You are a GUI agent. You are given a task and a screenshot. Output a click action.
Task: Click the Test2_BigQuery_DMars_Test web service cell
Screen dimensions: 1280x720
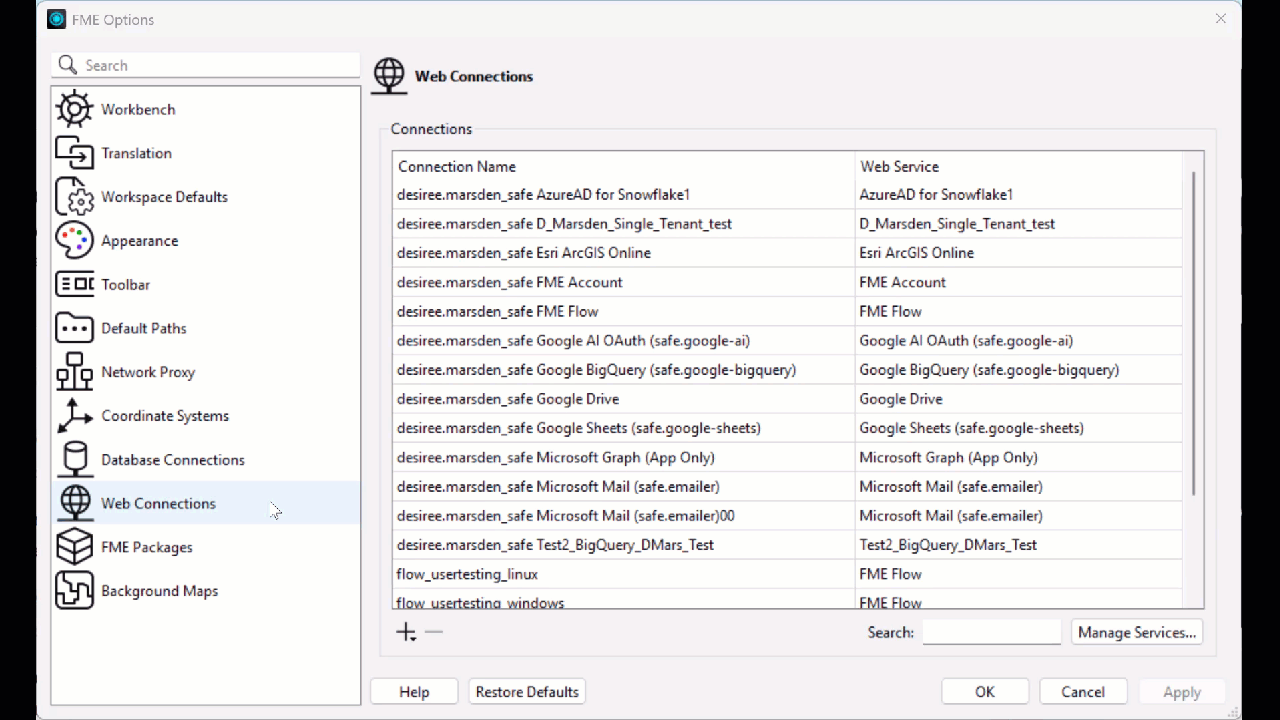tap(1018, 545)
